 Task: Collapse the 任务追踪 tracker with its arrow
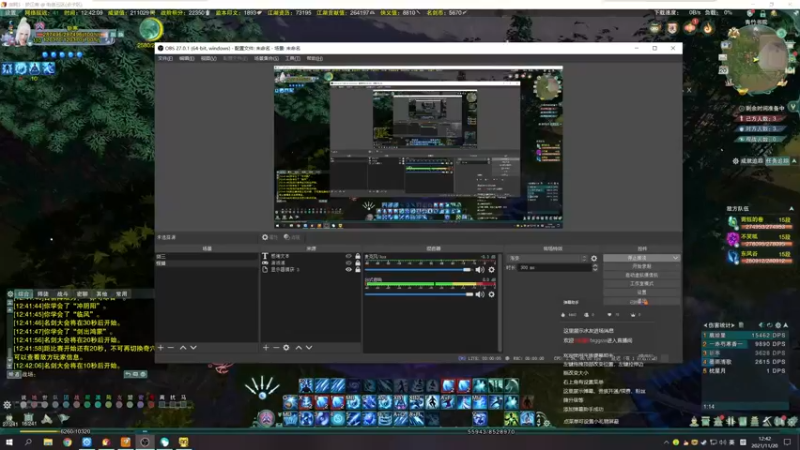[x=794, y=161]
